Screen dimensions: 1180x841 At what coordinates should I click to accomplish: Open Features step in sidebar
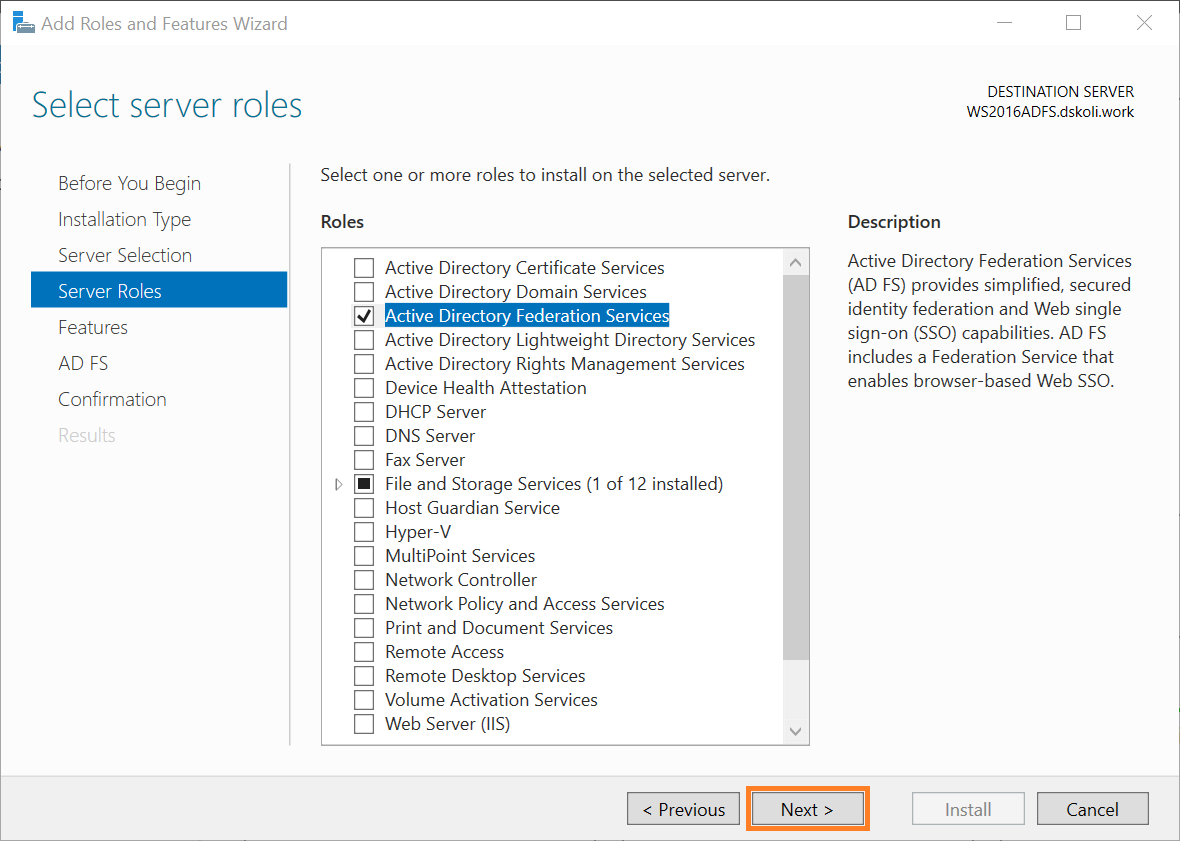93,327
